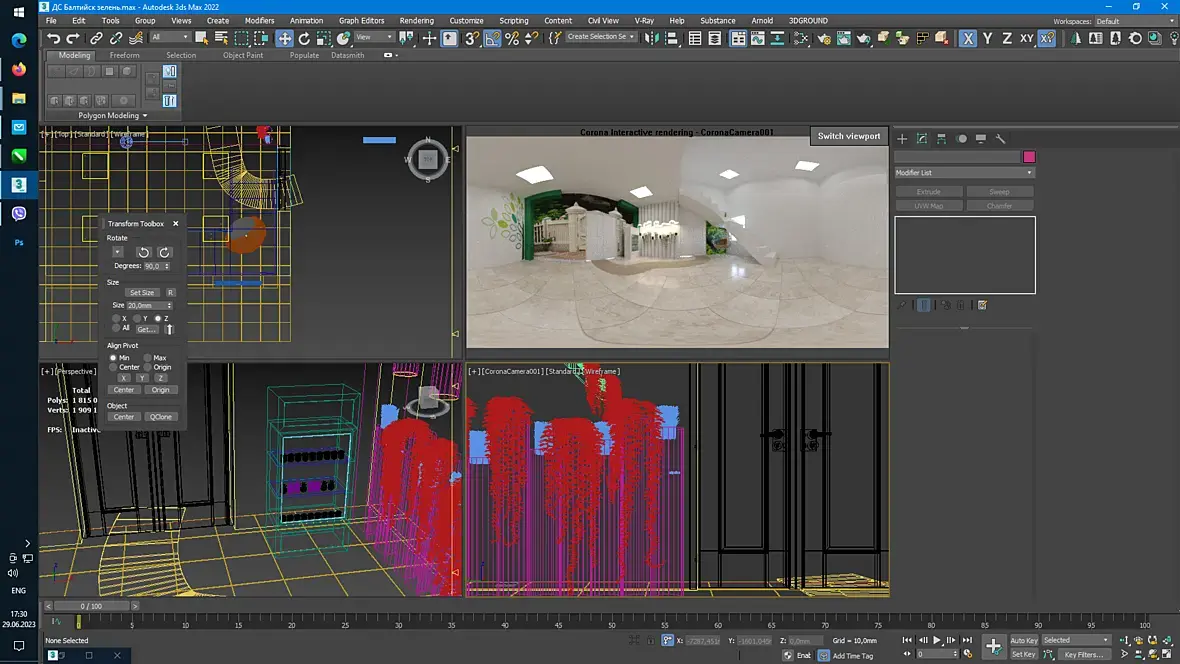The height and width of the screenshot is (664, 1180).
Task: Select the X size axis radio
Action: [x=116, y=318]
